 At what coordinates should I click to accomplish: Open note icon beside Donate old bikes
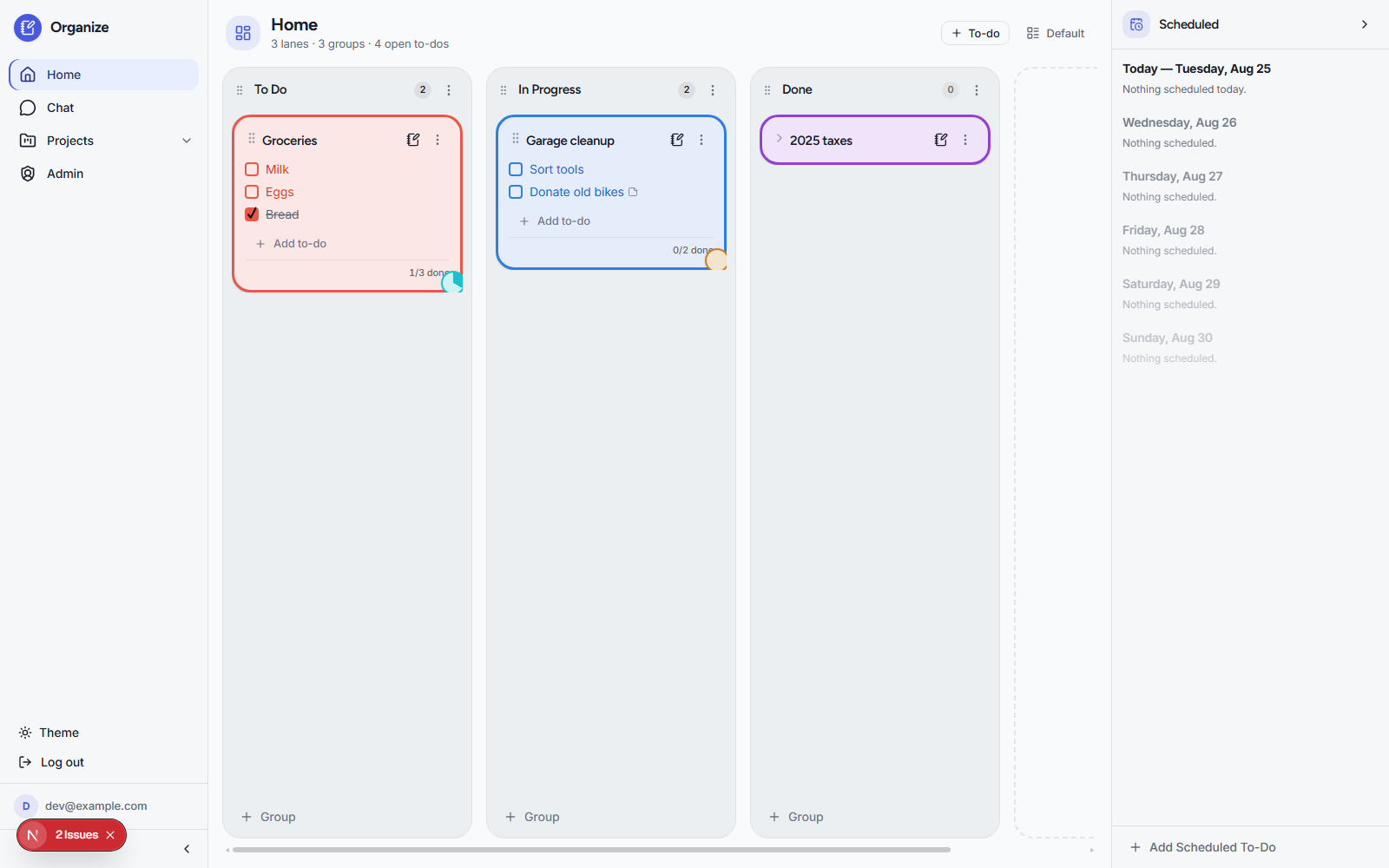pos(633,192)
